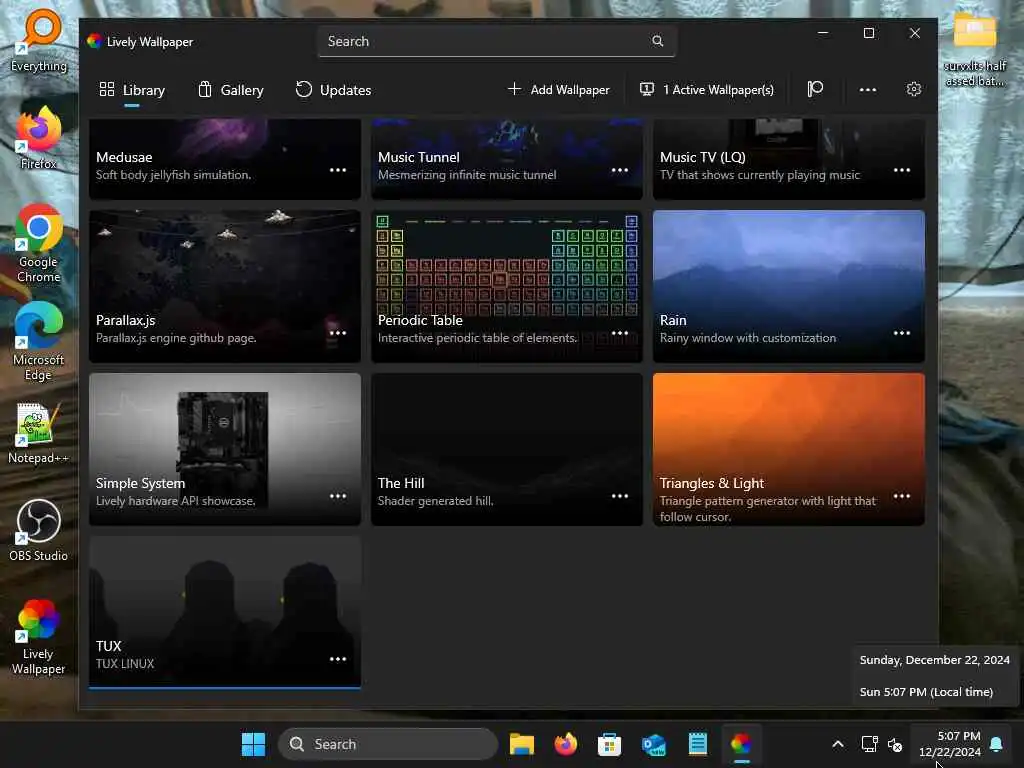Image resolution: width=1024 pixels, height=768 pixels.
Task: Focus the Lively Wallpaper search field
Action: click(496, 41)
